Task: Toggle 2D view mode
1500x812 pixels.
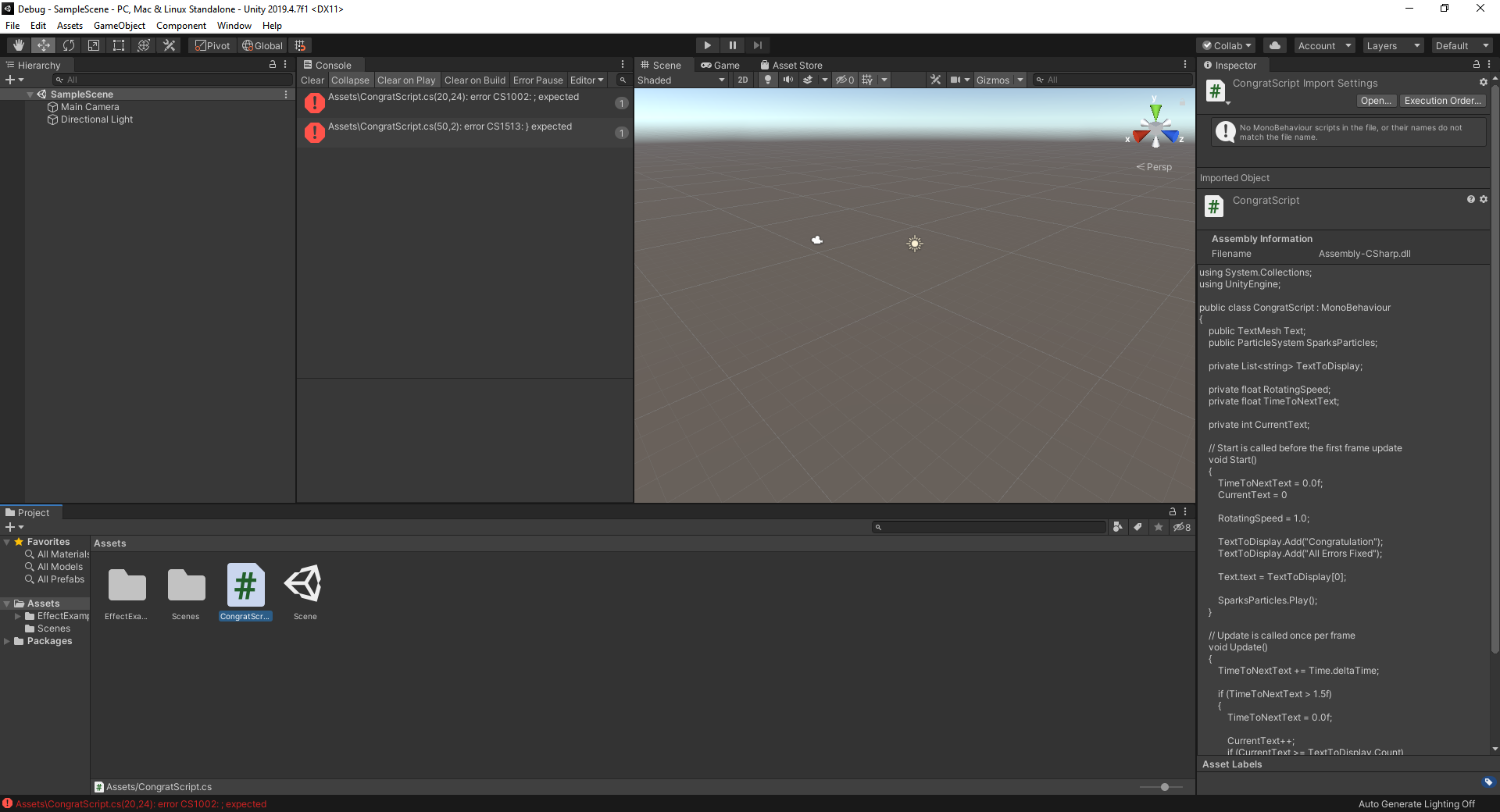Action: click(742, 80)
